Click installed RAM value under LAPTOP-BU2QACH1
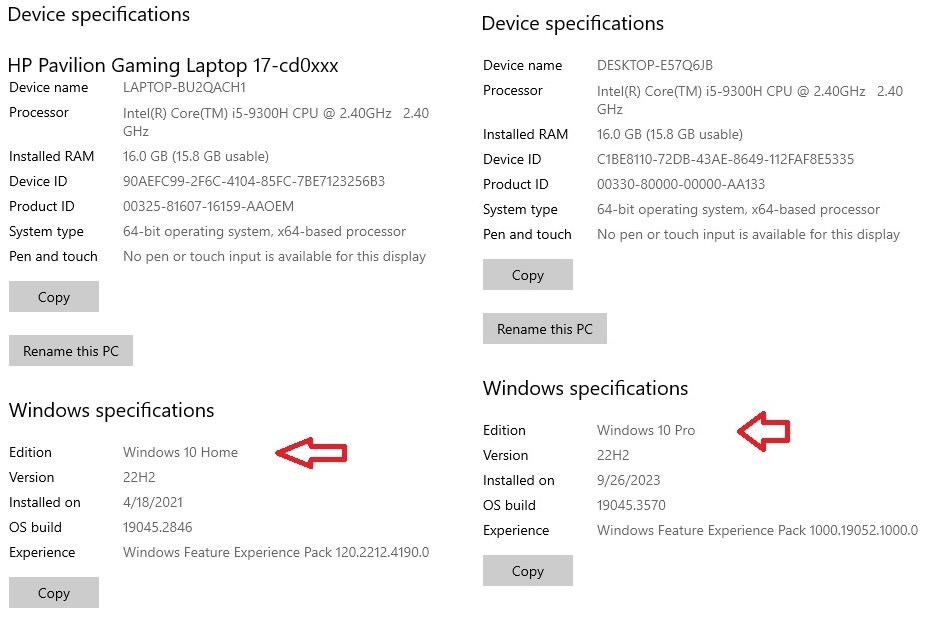Image resolution: width=934 pixels, height=618 pixels. 195,156
